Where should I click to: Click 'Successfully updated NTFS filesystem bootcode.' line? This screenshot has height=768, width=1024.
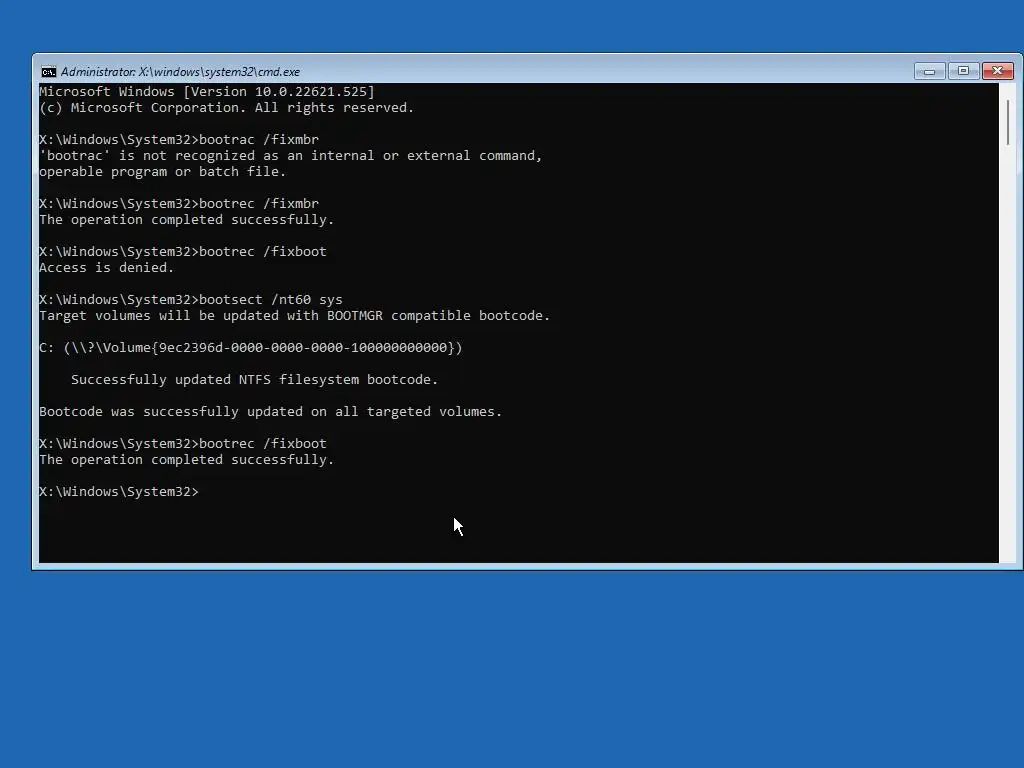tap(255, 379)
